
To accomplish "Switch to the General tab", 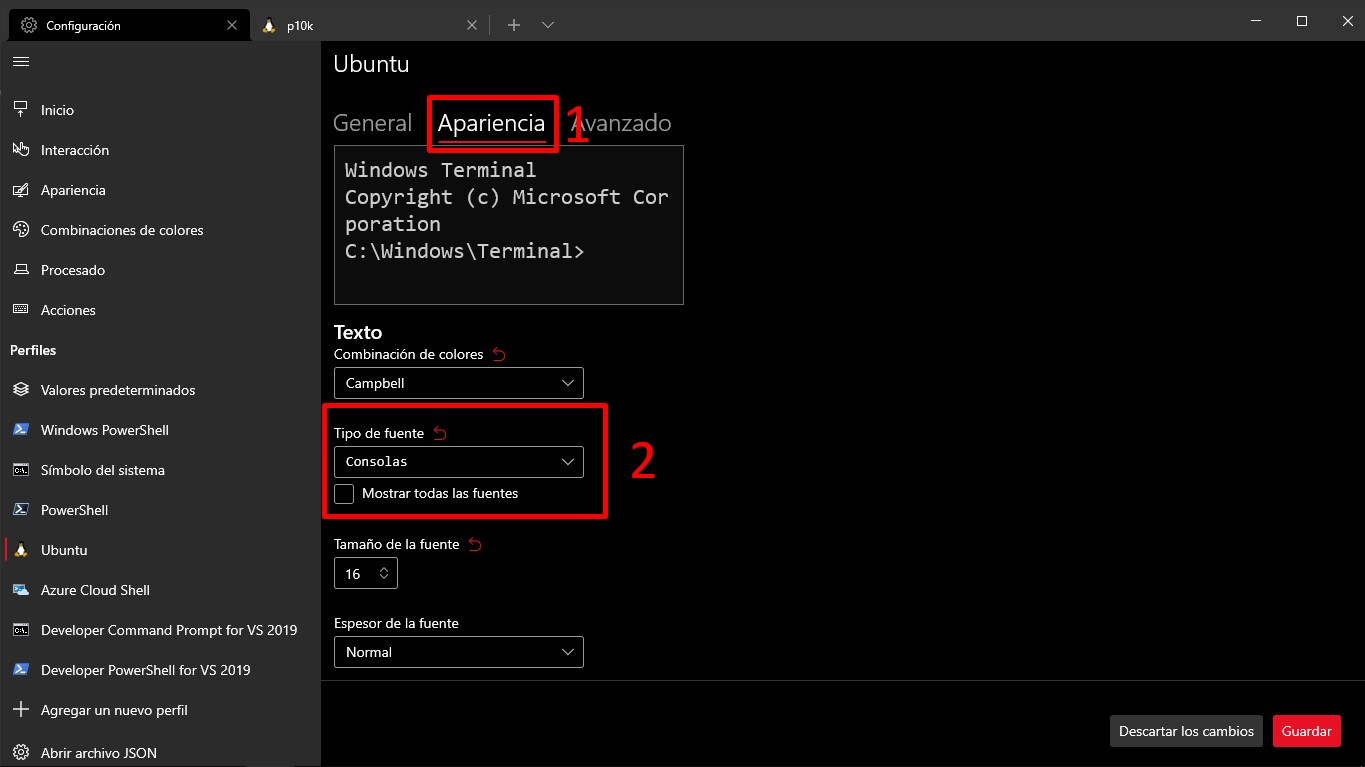I will tap(372, 123).
